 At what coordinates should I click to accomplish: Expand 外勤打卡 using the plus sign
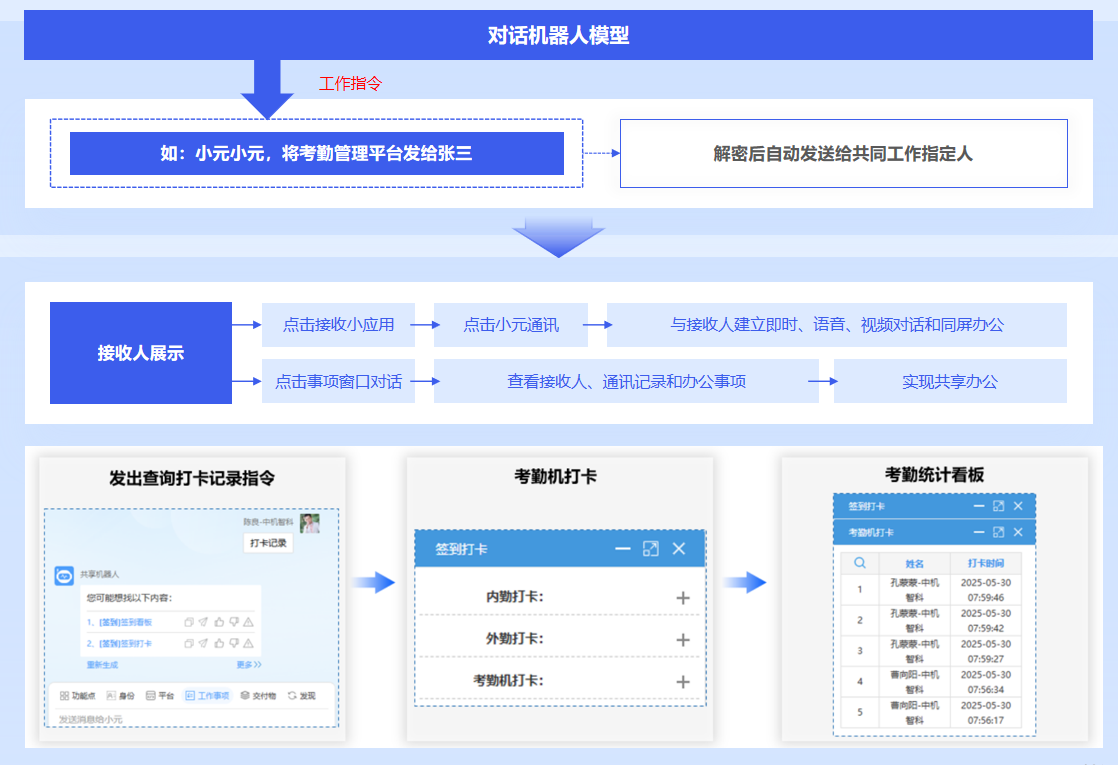(683, 640)
